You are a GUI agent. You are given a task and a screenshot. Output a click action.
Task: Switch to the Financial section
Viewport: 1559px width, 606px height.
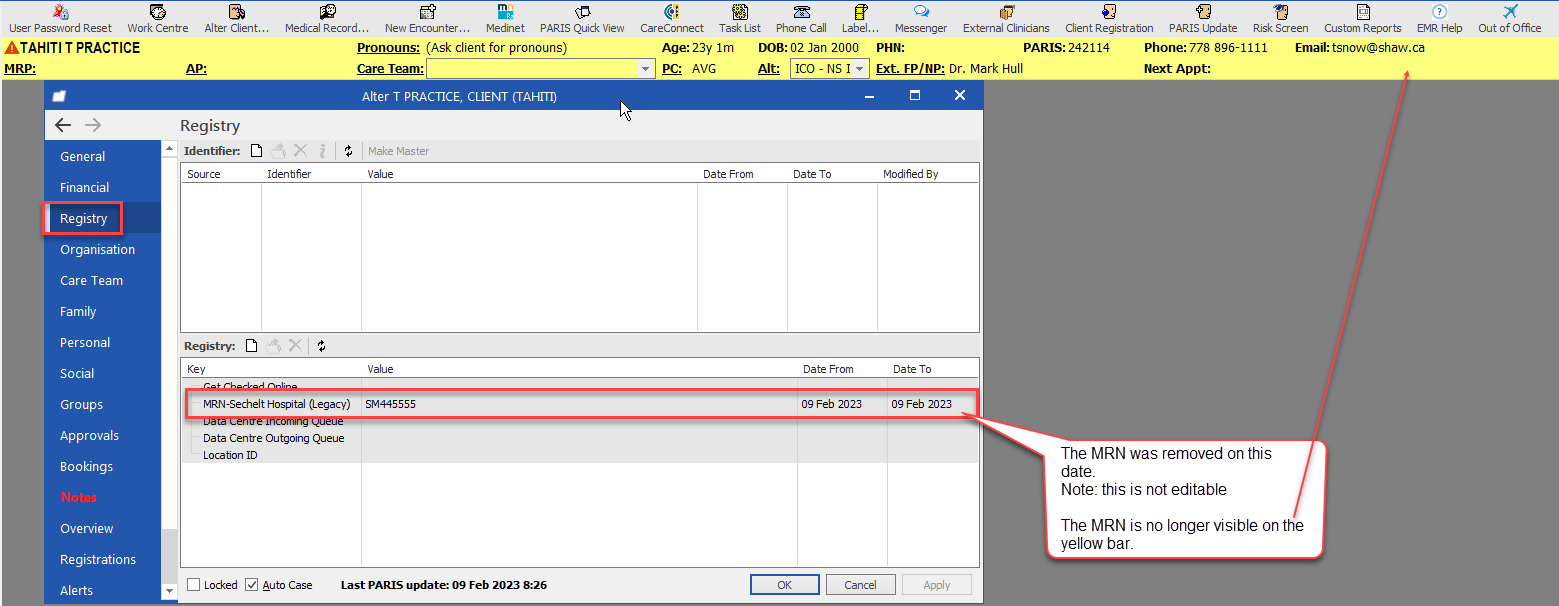click(x=83, y=187)
